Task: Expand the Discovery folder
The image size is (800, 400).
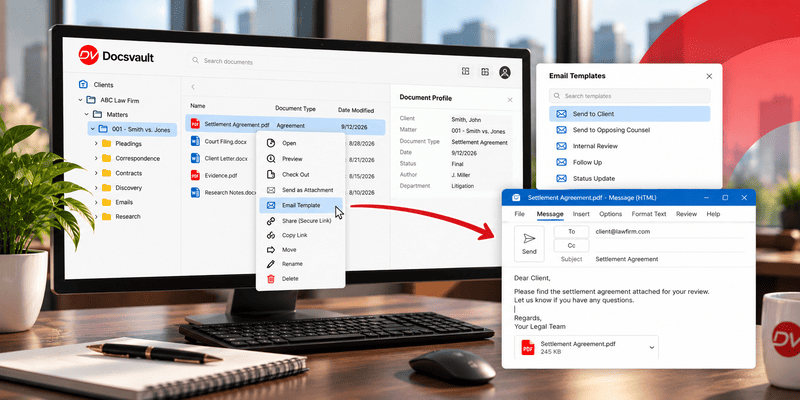Action: 96,188
